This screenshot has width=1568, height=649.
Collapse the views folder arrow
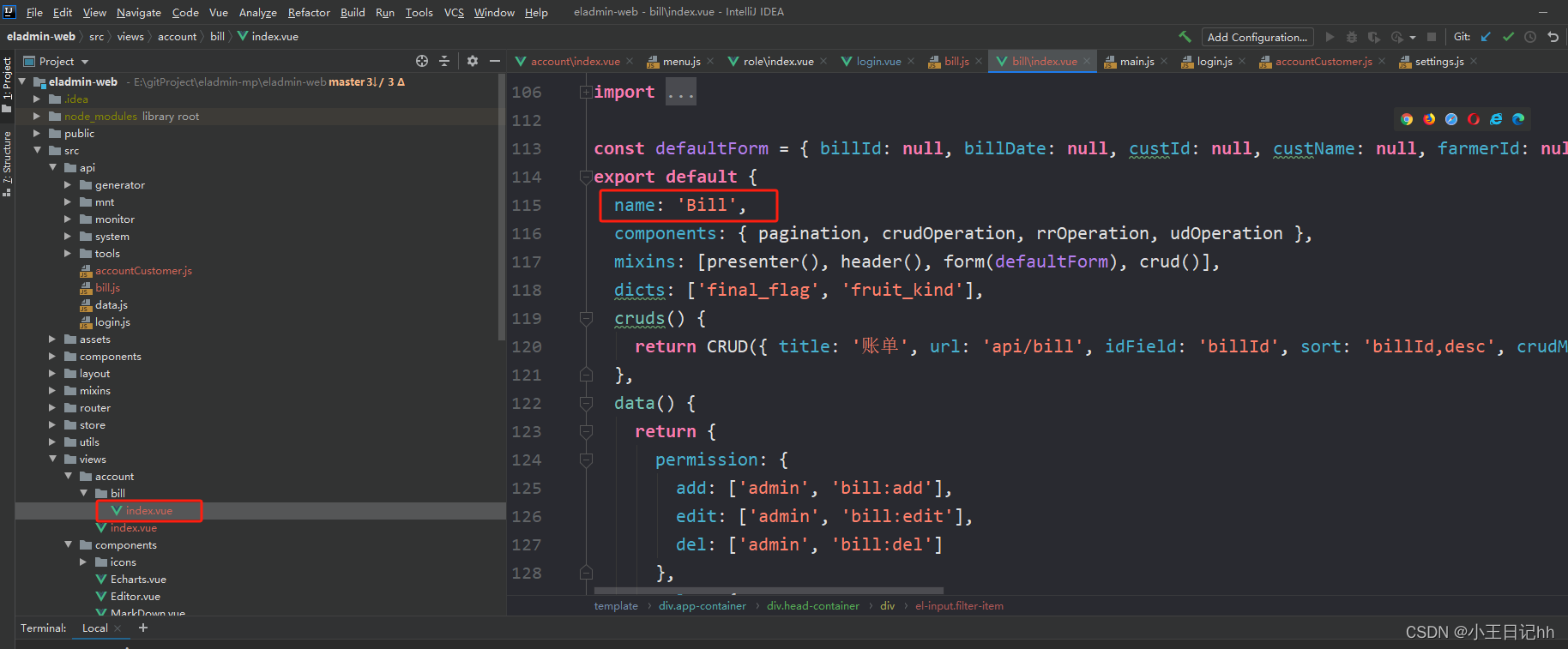click(52, 459)
